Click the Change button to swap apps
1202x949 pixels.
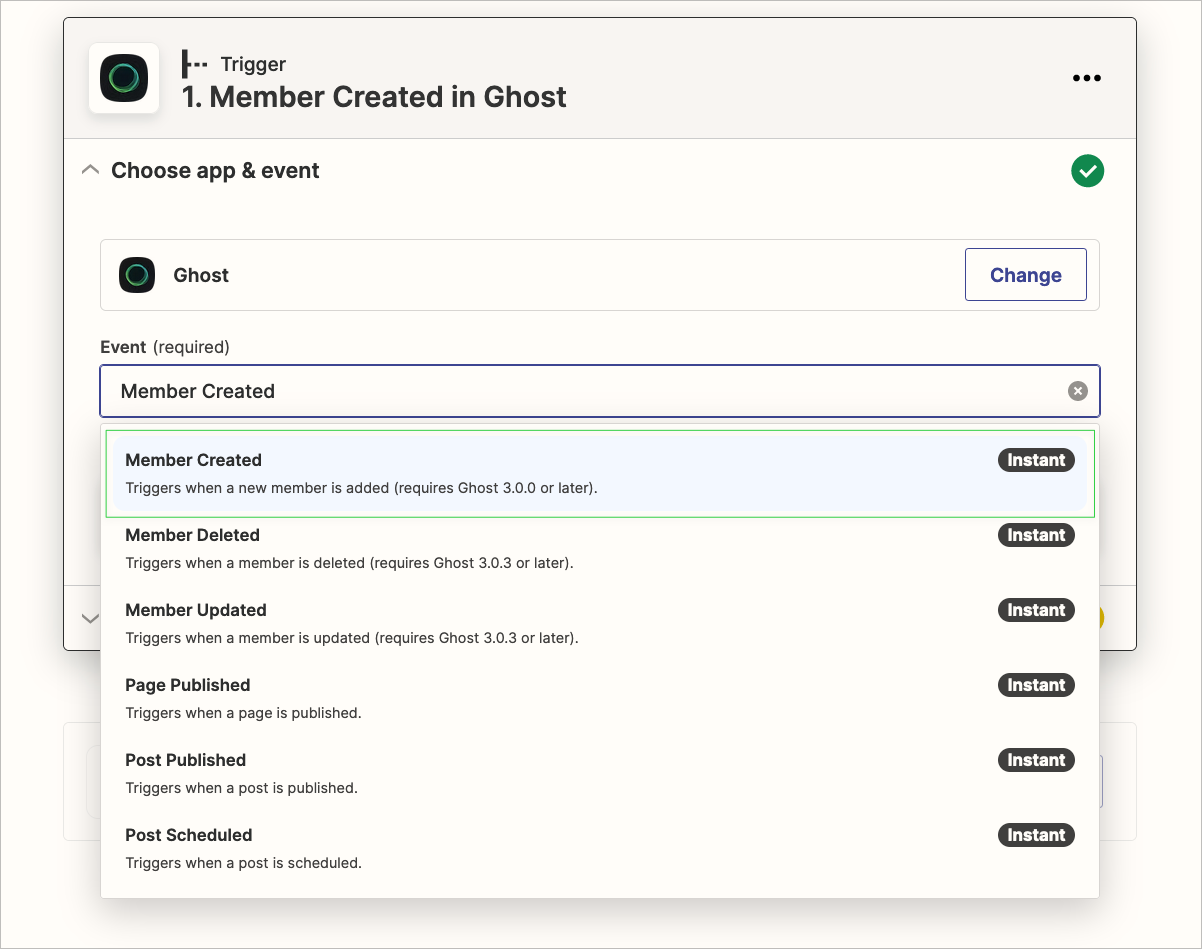pos(1025,274)
